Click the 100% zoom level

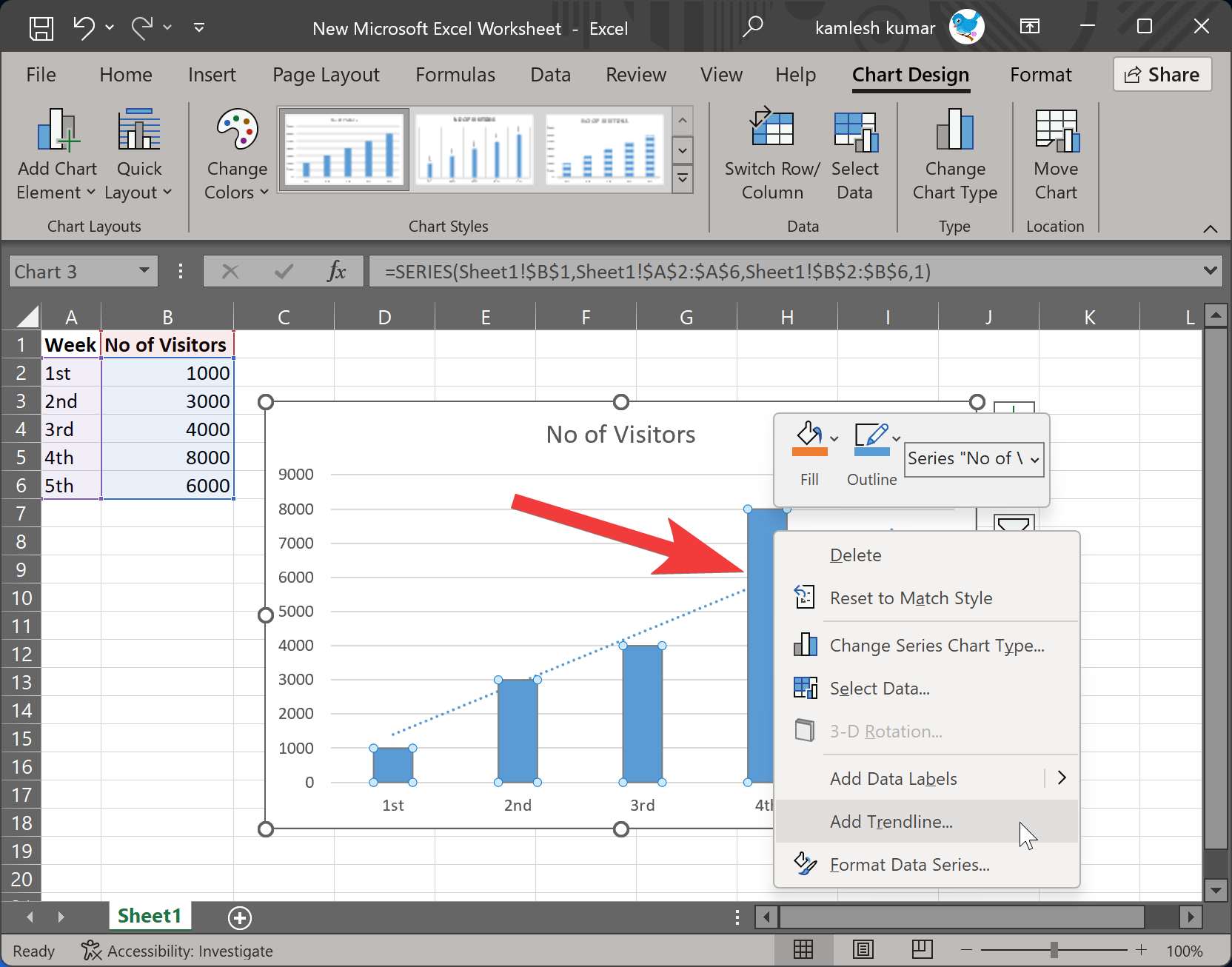[1185, 951]
